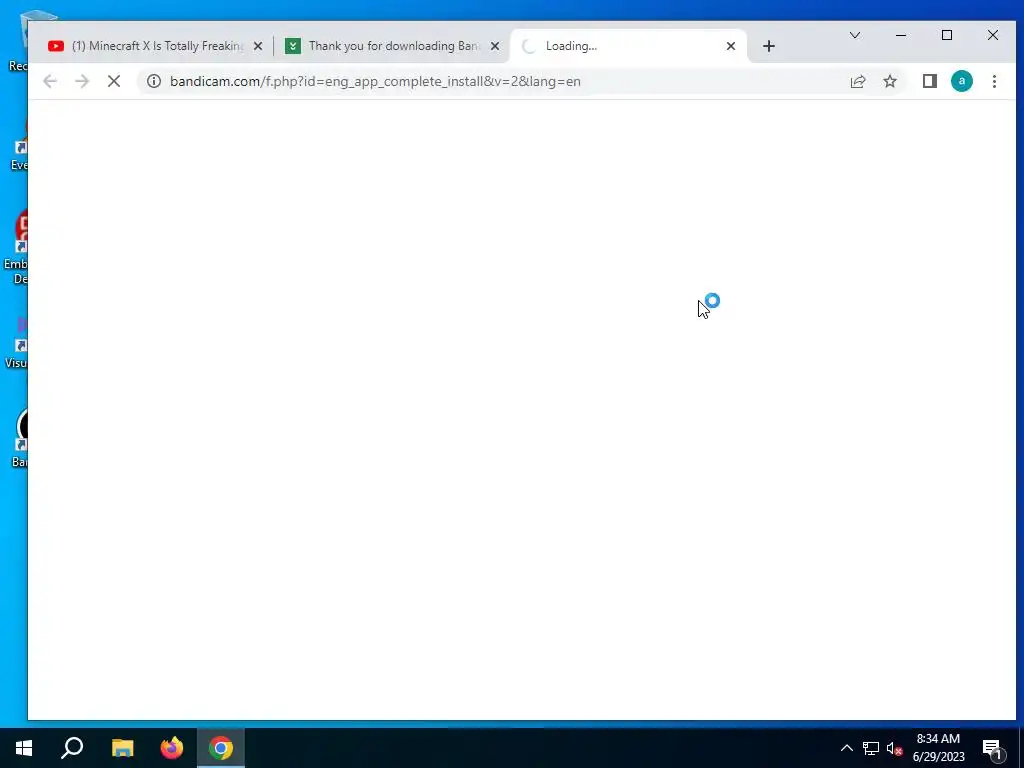Stop loading the page with the X button

[114, 82]
